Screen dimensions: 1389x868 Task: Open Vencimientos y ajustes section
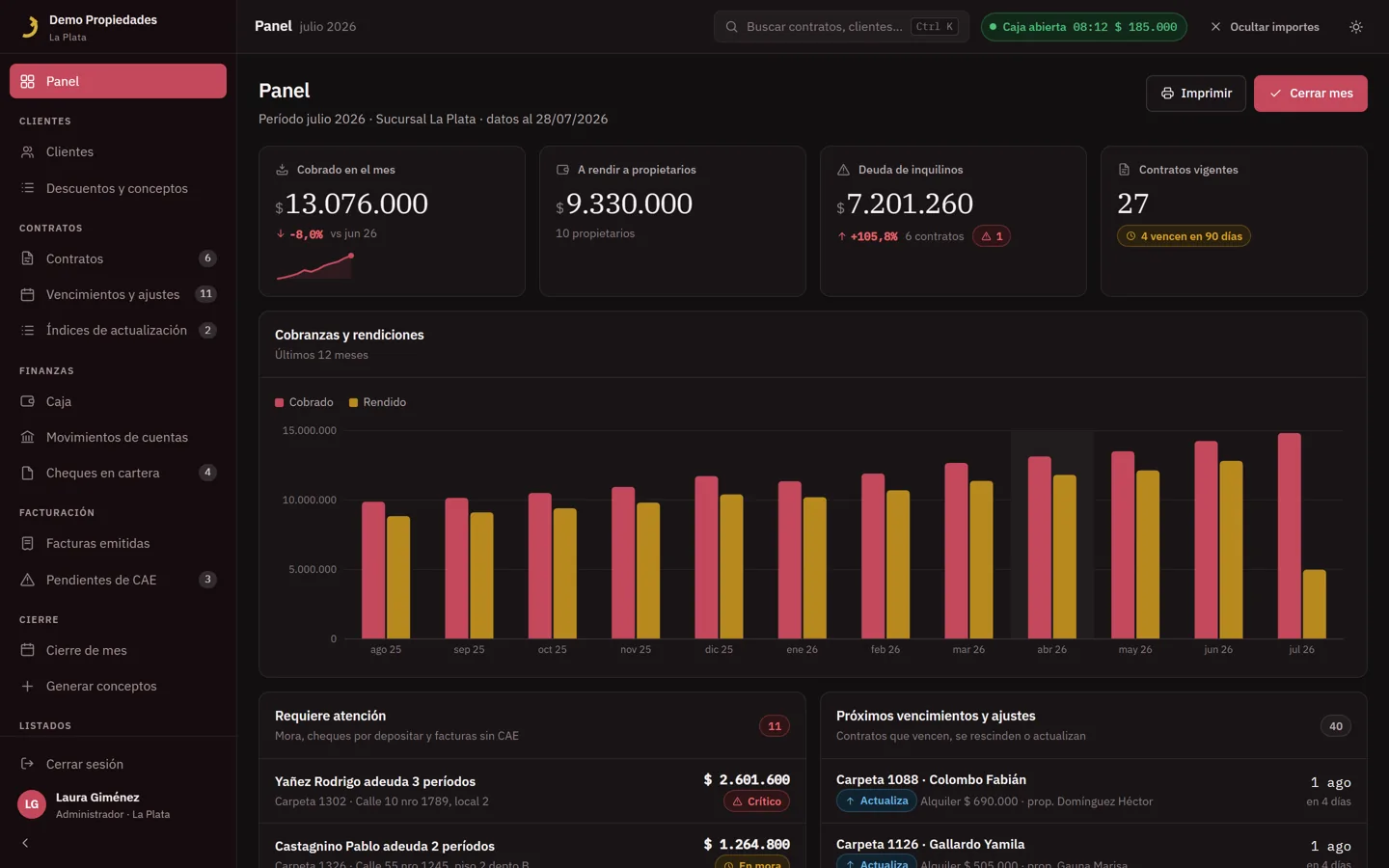118,294
